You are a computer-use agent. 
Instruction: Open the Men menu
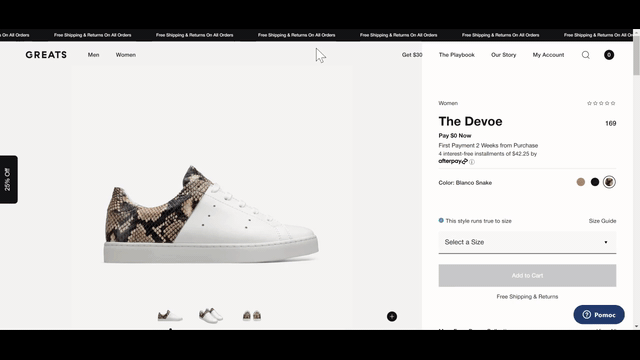click(x=93, y=55)
